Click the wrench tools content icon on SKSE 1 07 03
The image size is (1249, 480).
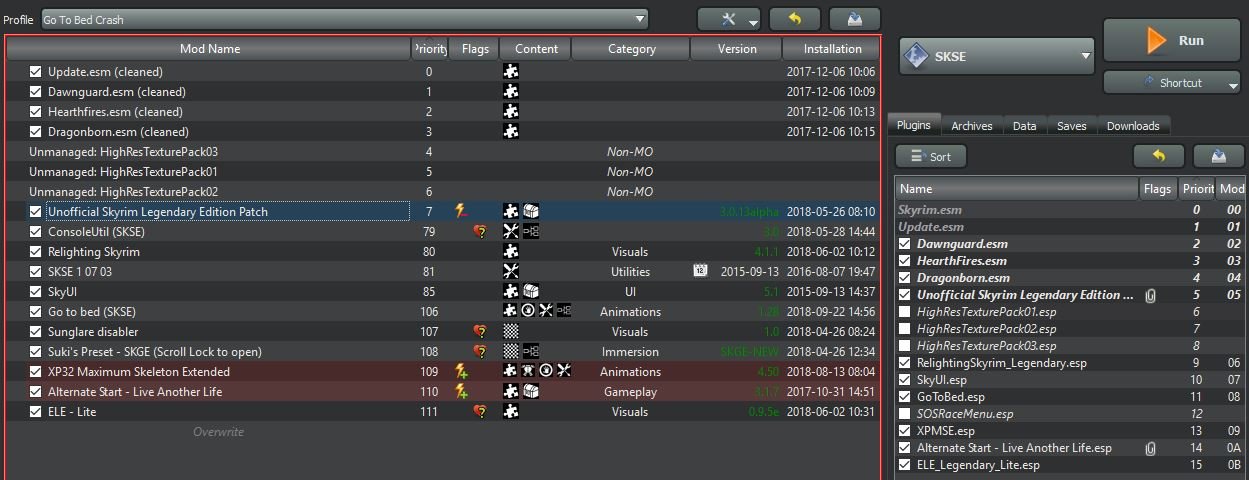pyautogui.click(x=511, y=271)
